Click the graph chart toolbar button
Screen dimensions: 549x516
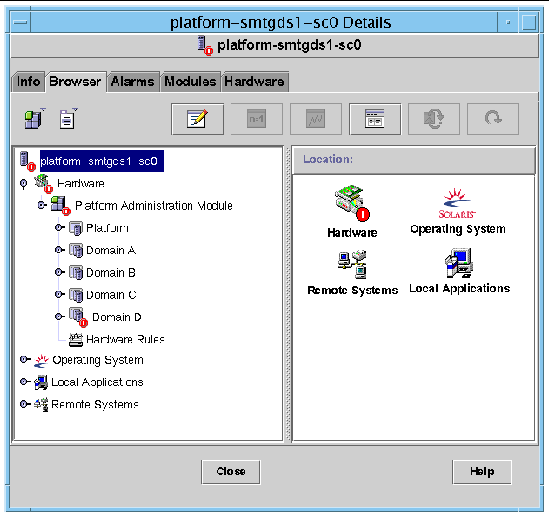pyautogui.click(x=316, y=119)
